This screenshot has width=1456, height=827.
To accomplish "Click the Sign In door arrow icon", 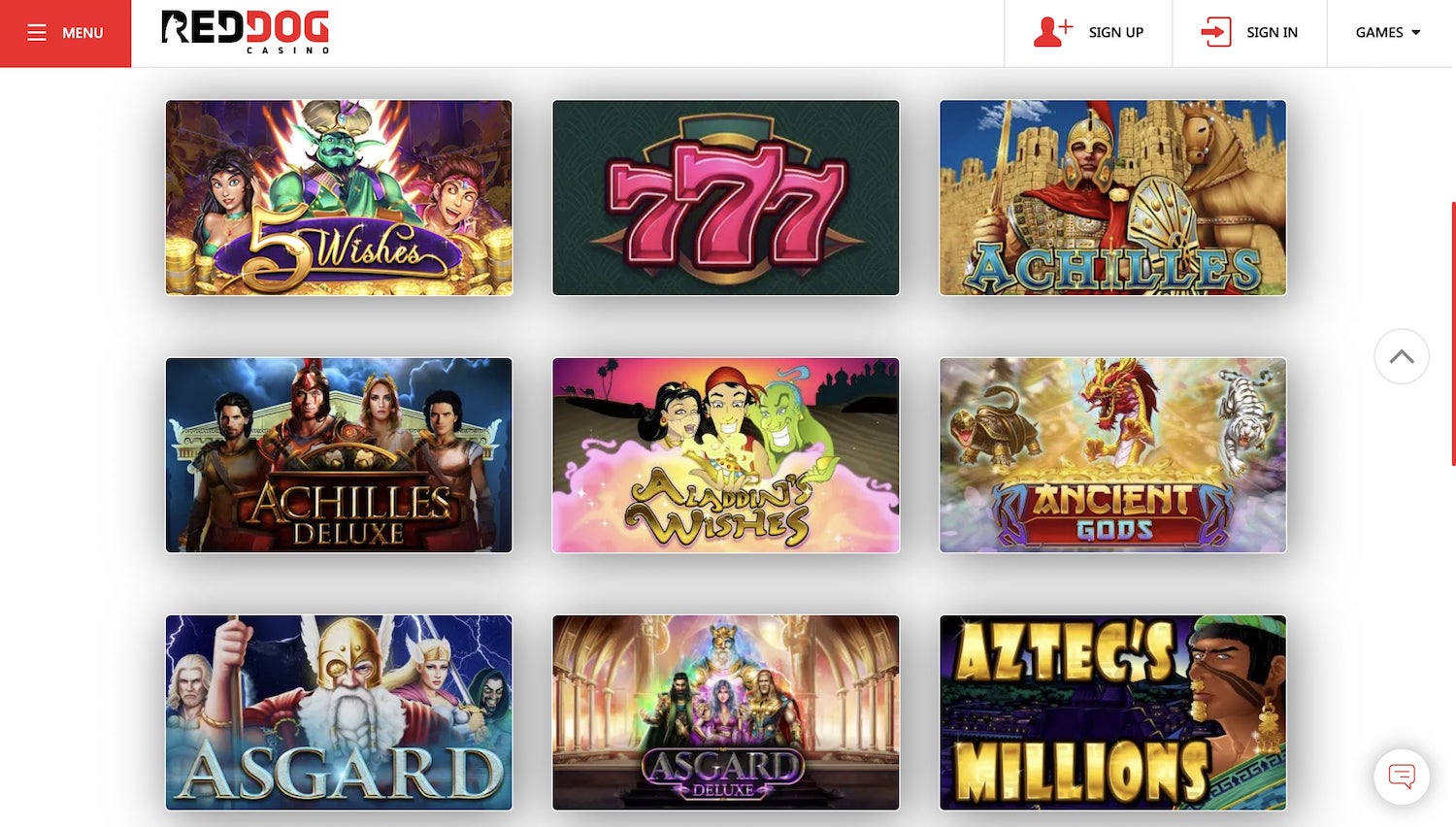I will (x=1216, y=32).
